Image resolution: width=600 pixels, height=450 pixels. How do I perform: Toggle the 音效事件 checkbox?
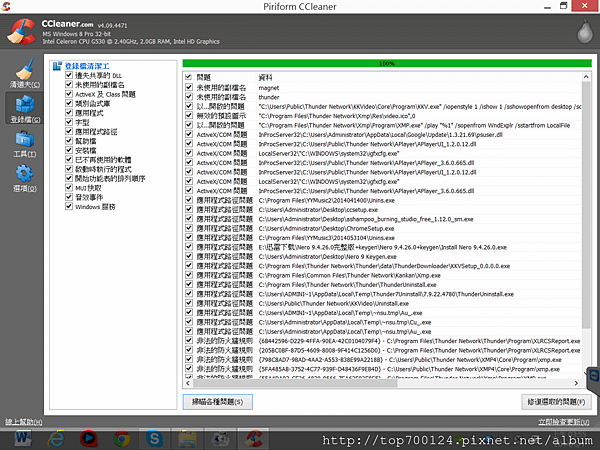69,197
